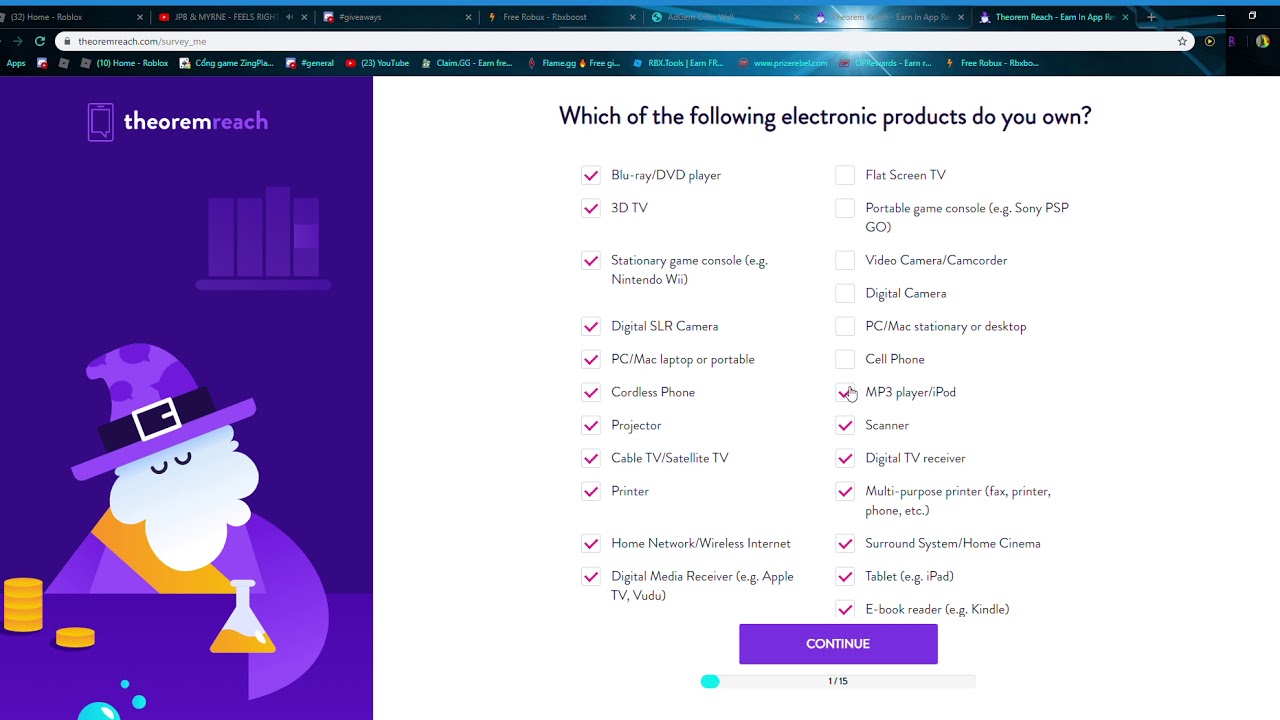Switch to the Free Robux - Rbxboost tab
The height and width of the screenshot is (720, 1280).
point(545,17)
